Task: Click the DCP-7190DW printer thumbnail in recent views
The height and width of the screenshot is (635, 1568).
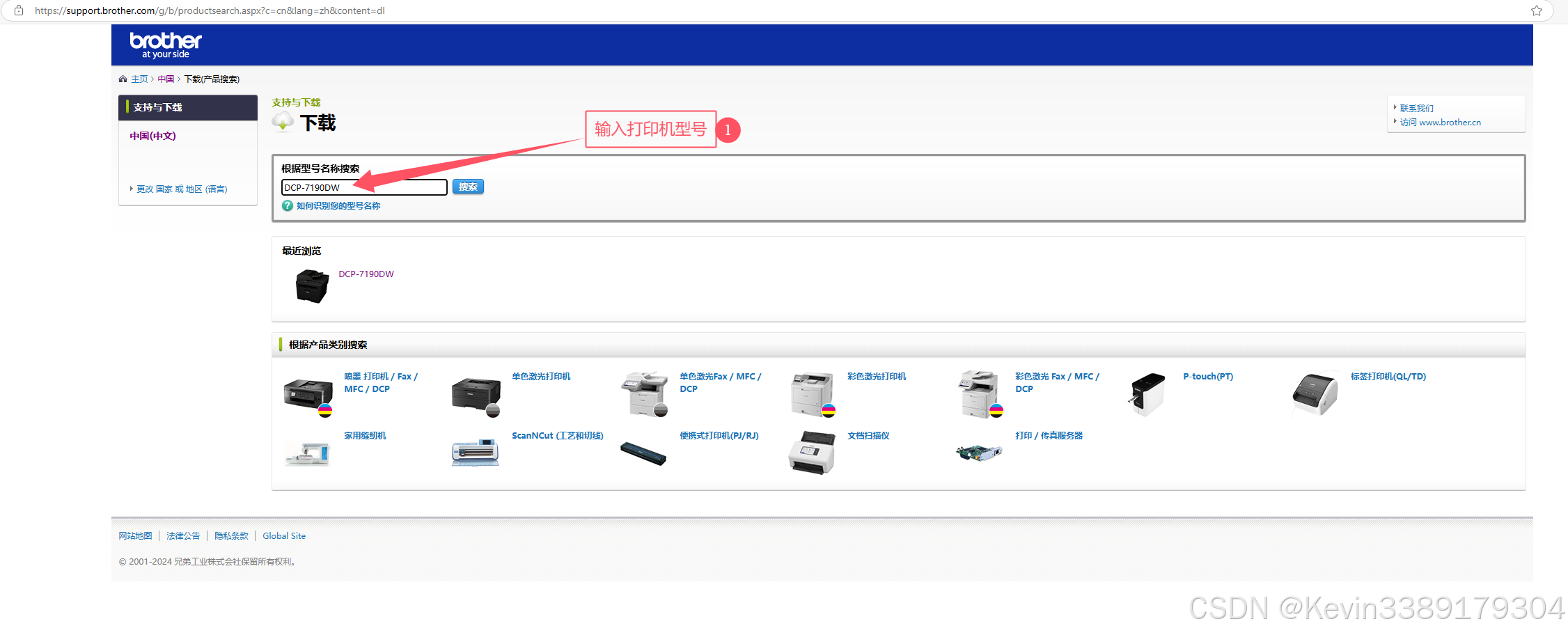Action: [x=312, y=285]
